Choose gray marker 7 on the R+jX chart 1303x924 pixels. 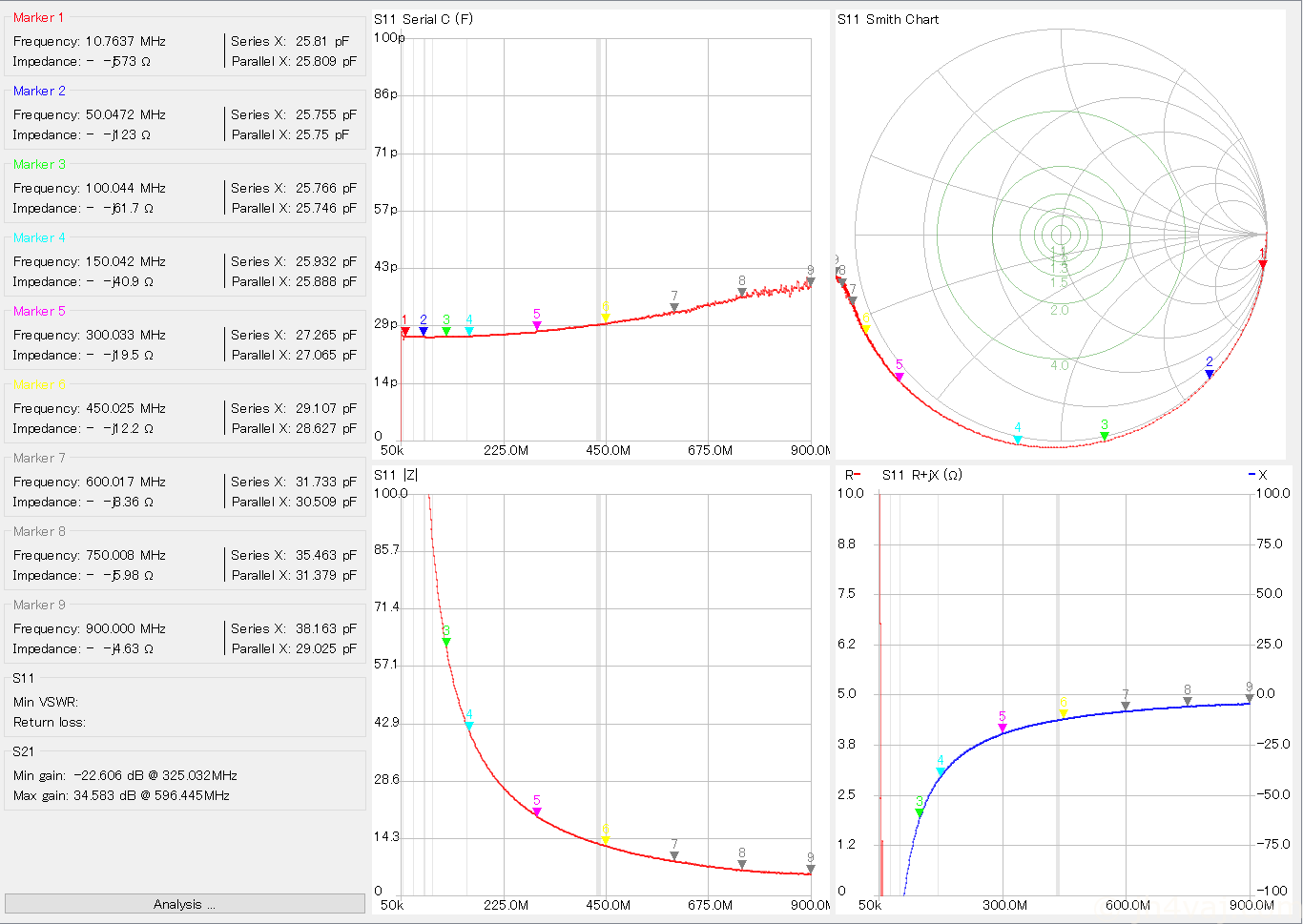(1126, 706)
